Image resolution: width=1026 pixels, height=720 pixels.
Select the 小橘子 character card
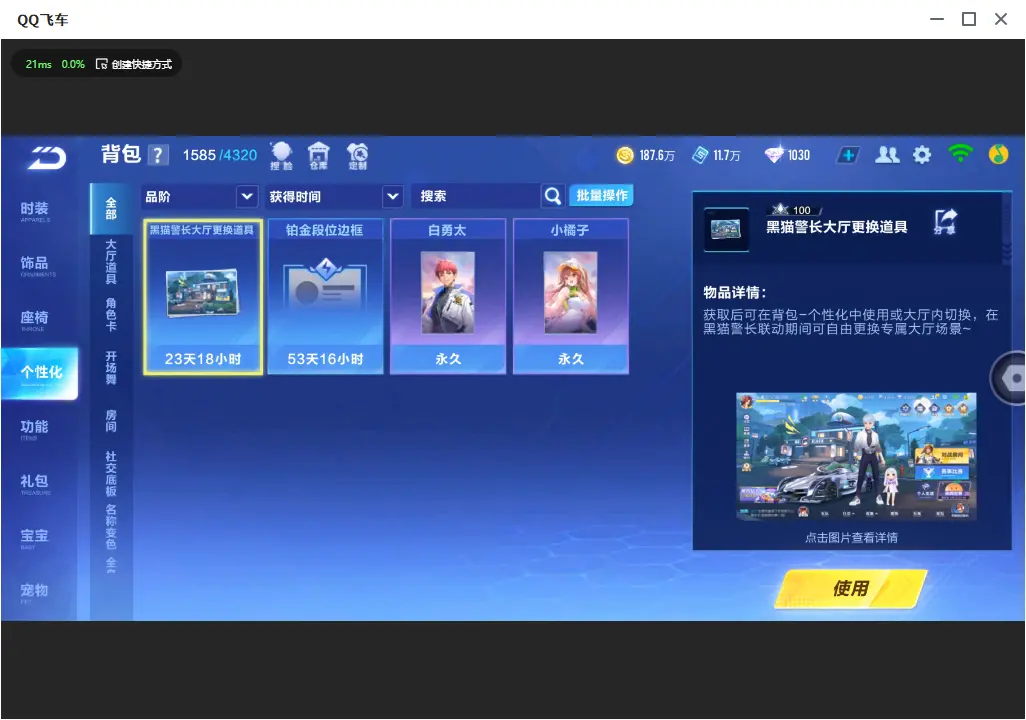tap(571, 297)
